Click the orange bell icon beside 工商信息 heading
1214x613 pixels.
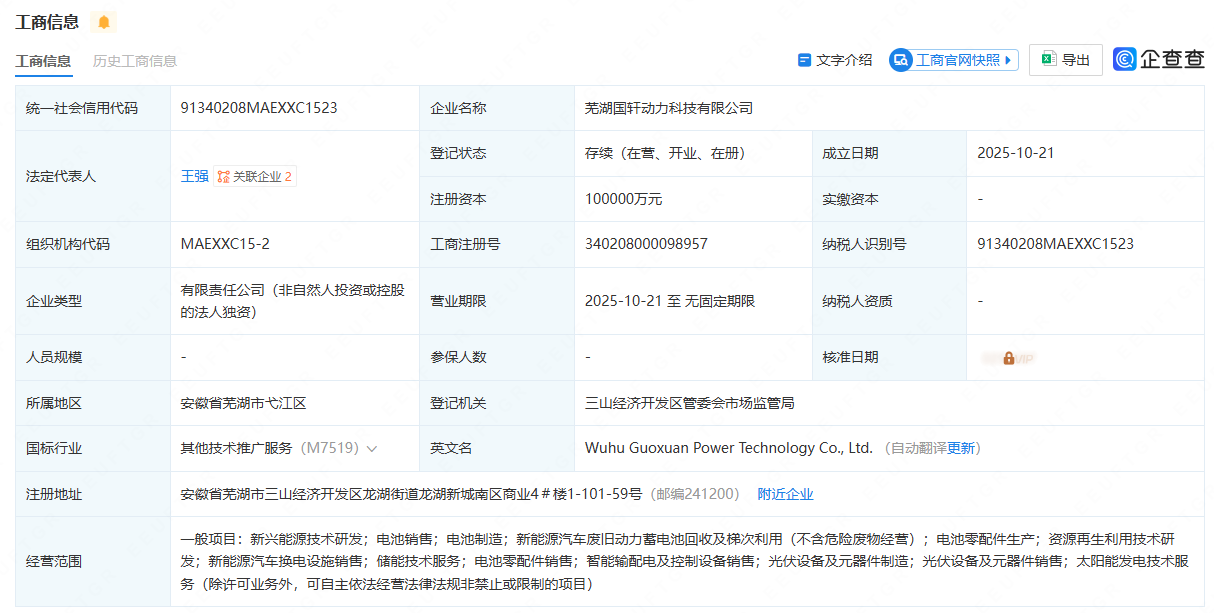pos(104,22)
